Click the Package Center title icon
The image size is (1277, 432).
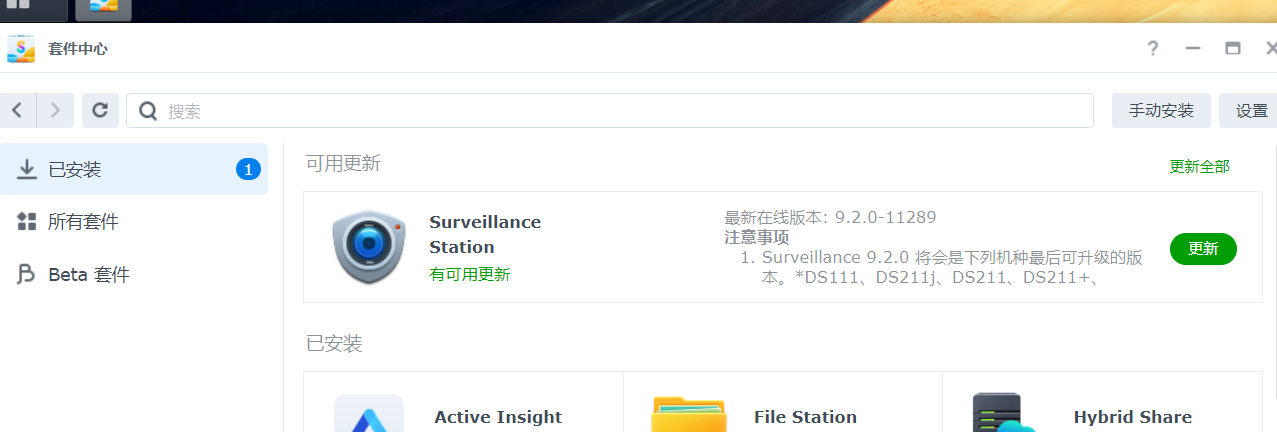[x=21, y=48]
